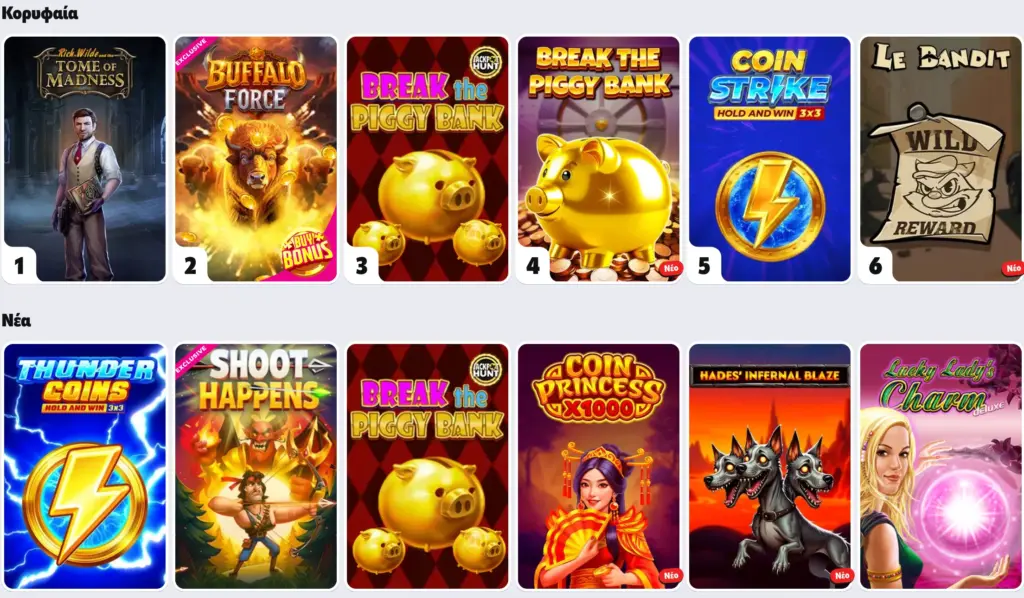Launch the Shoot Happens slot
The image size is (1024, 598).
coord(256,466)
